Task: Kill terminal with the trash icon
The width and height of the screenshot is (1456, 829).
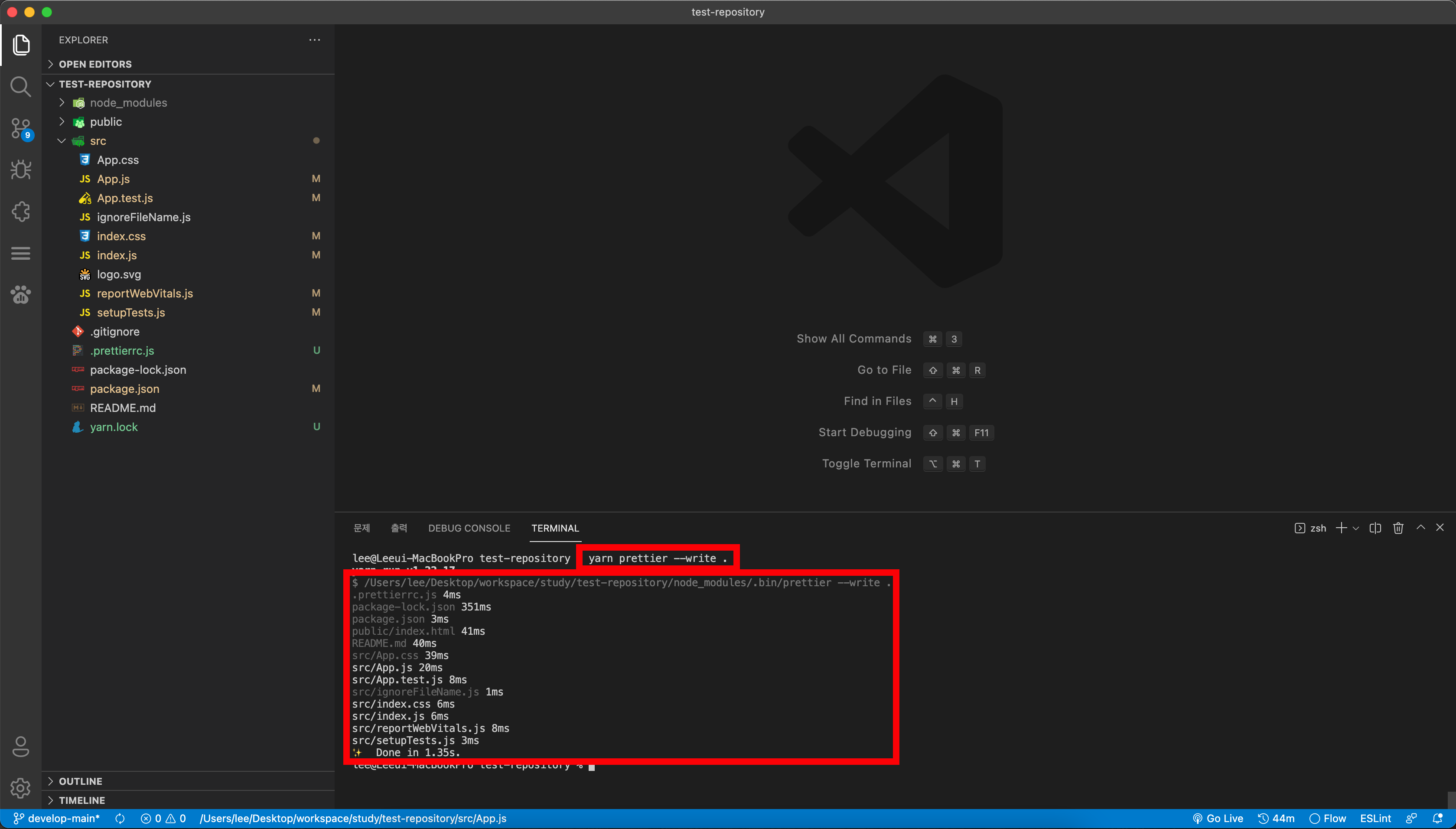Action: (1398, 528)
